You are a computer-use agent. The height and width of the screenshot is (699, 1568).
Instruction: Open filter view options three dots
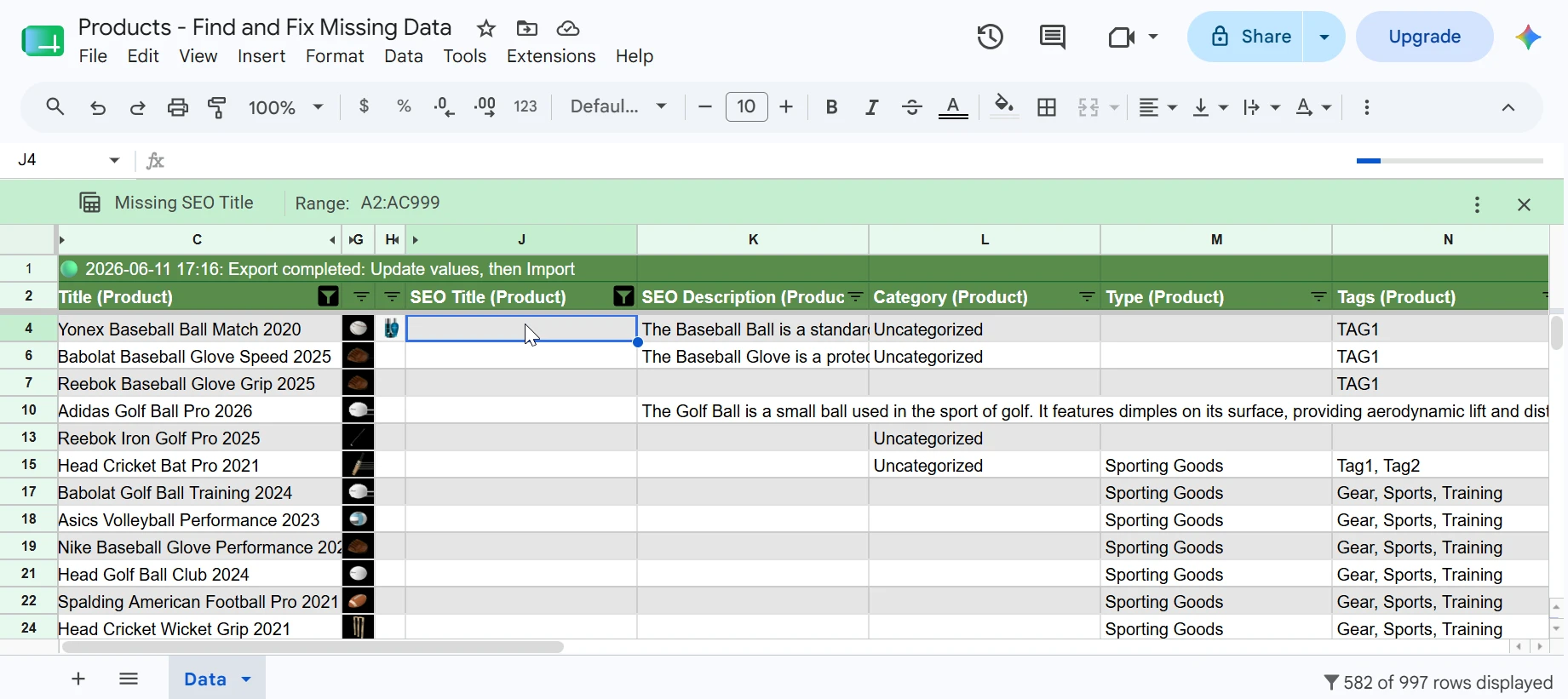1478,204
